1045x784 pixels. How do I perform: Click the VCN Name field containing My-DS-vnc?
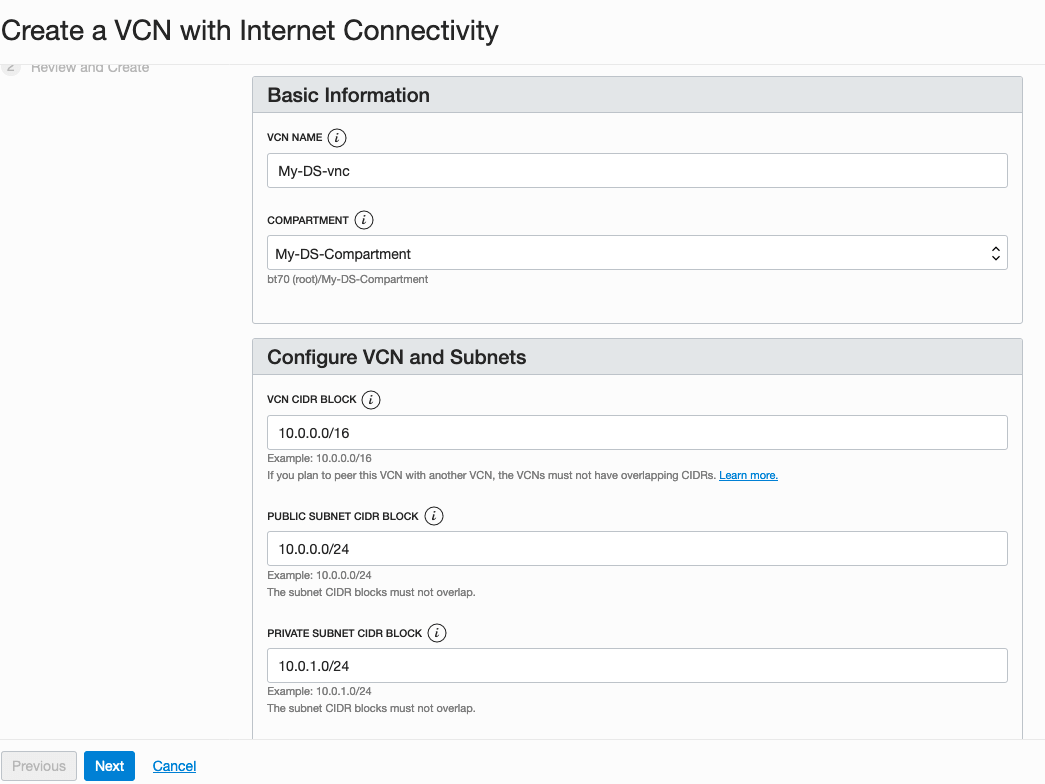(x=637, y=171)
